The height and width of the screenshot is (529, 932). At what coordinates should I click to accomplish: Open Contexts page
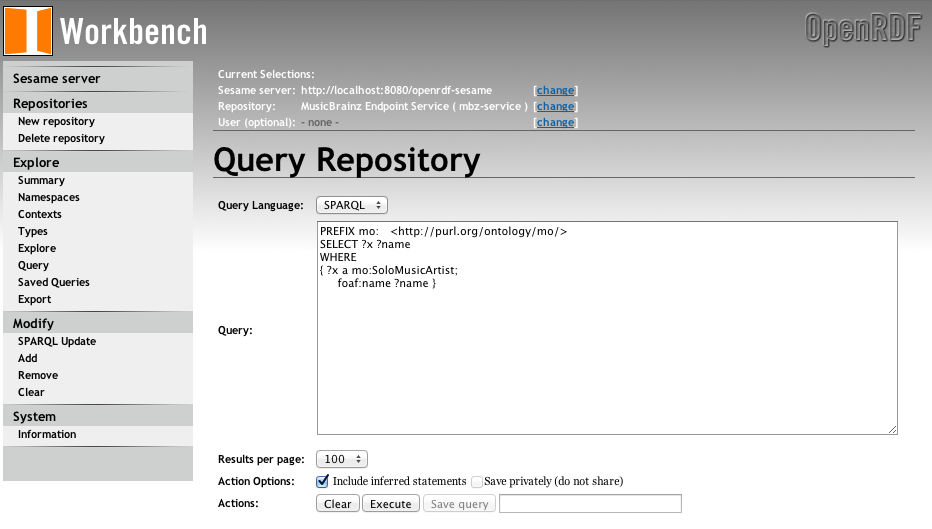point(40,215)
